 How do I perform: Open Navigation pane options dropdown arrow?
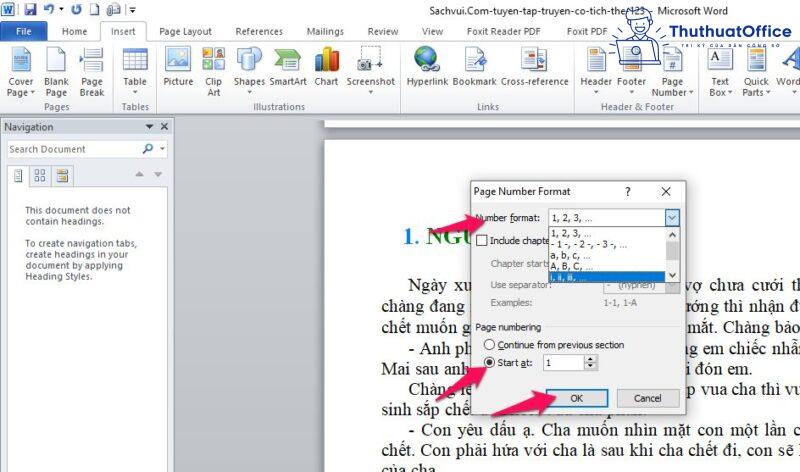[149, 127]
